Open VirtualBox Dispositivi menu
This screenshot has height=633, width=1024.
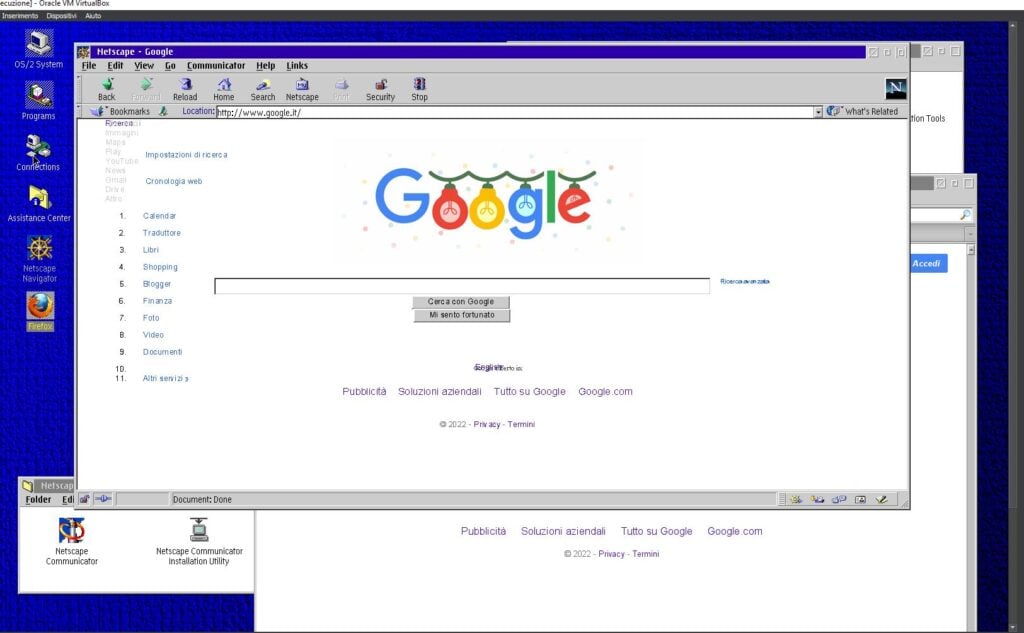click(x=61, y=16)
